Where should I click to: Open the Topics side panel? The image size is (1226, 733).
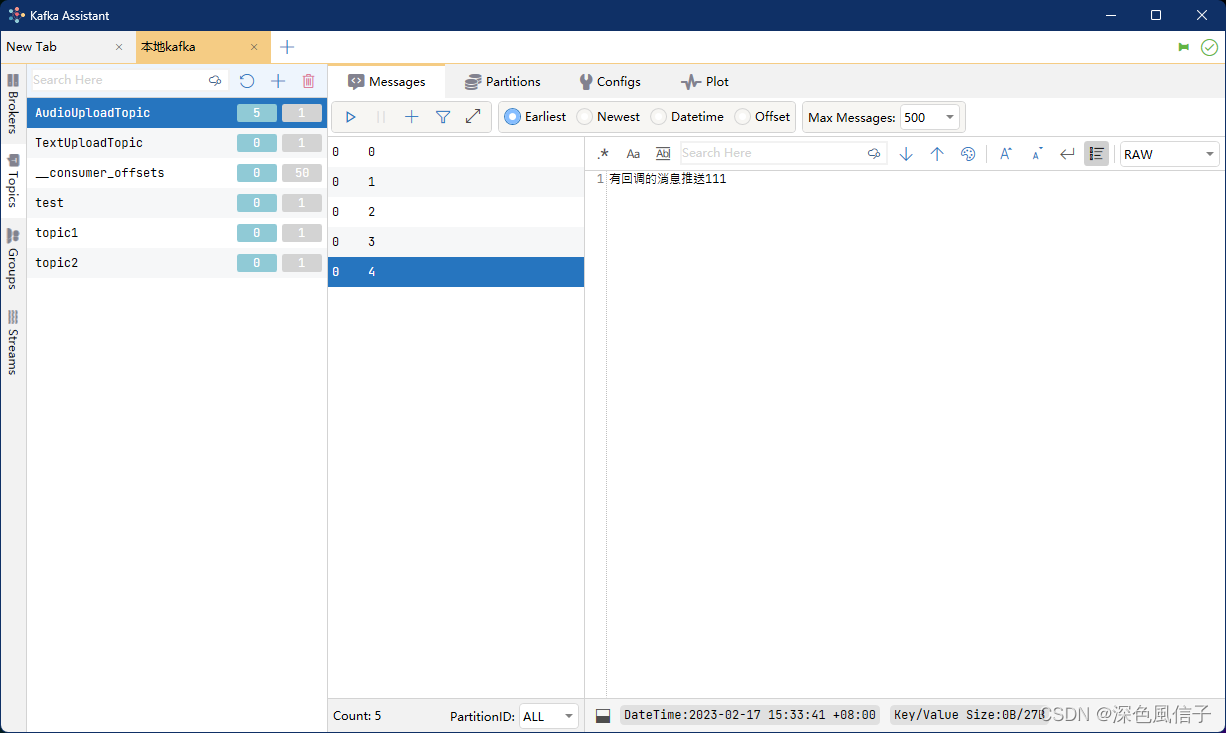(13, 180)
